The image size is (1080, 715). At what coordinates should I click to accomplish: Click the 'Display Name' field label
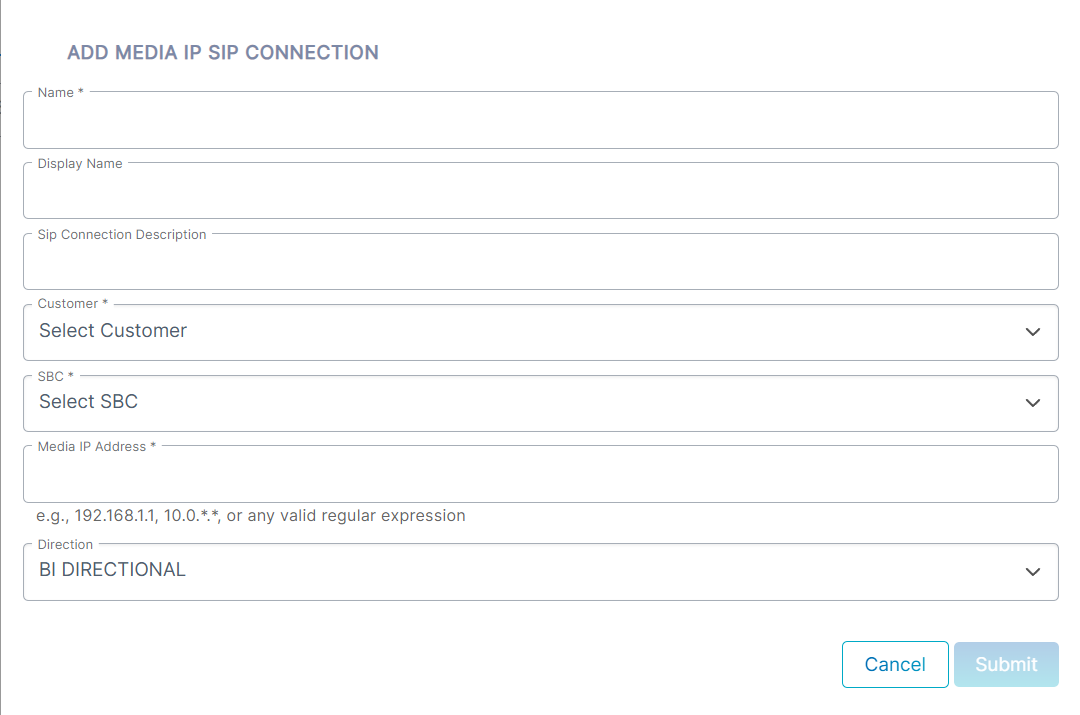(x=80, y=163)
